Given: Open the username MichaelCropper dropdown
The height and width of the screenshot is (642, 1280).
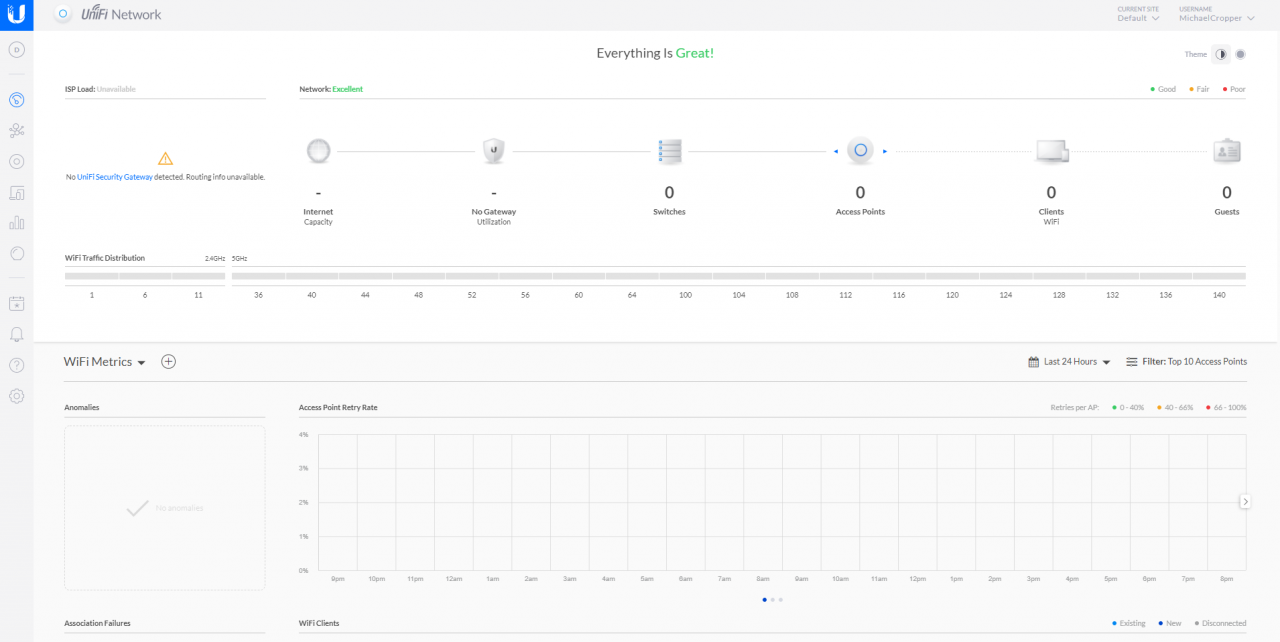Looking at the screenshot, I should tap(1213, 17).
